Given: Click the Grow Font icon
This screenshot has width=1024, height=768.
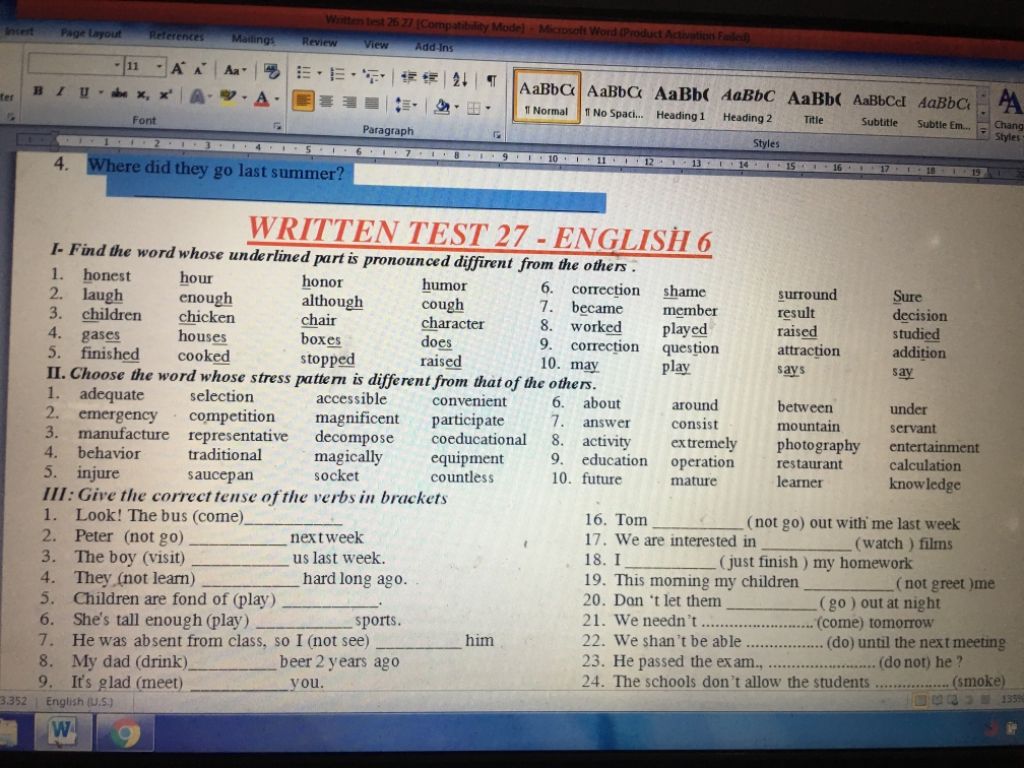Looking at the screenshot, I should [x=178, y=68].
